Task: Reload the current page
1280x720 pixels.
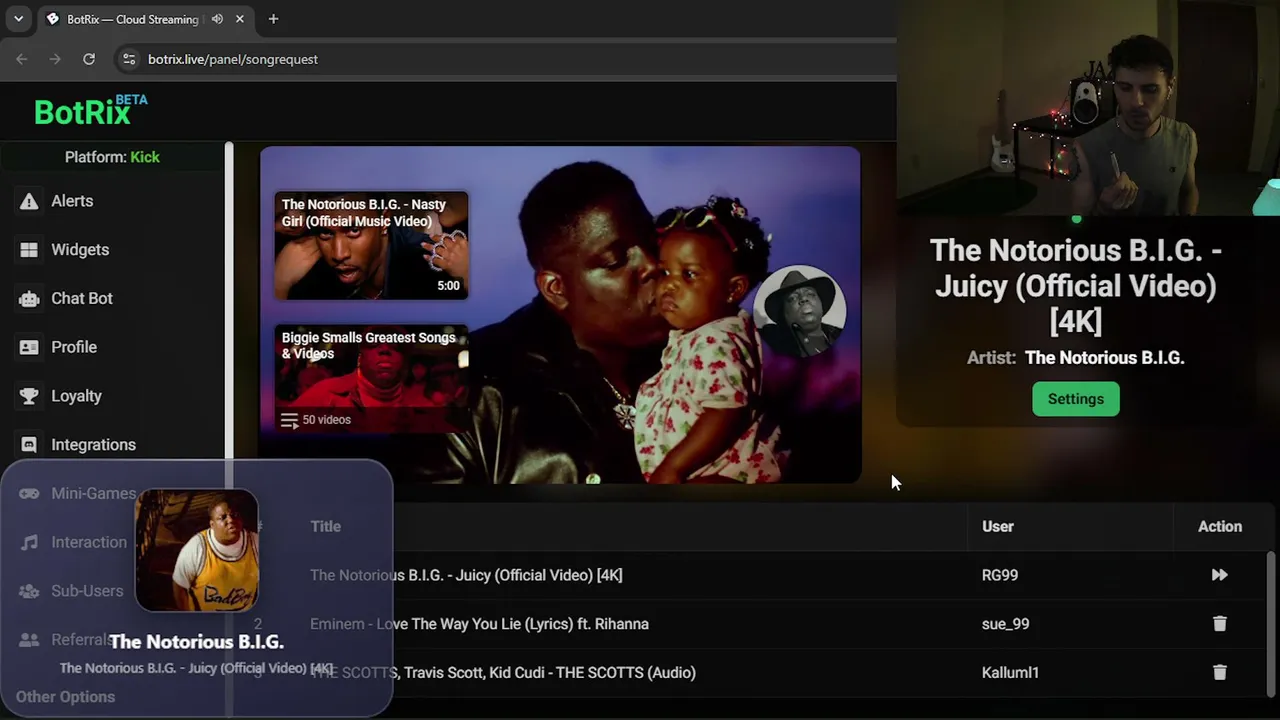Action: 89,59
